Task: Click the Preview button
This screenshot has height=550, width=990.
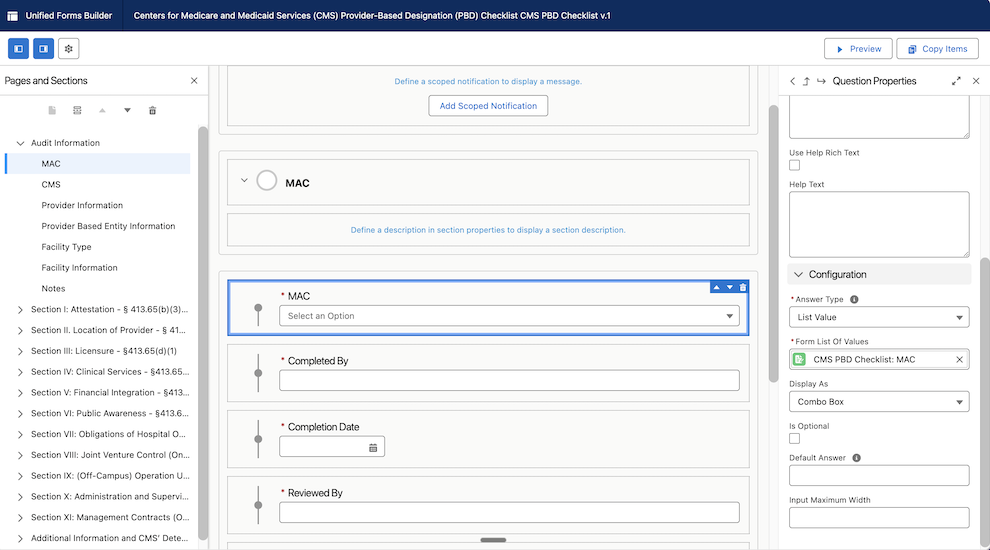Action: pos(858,49)
